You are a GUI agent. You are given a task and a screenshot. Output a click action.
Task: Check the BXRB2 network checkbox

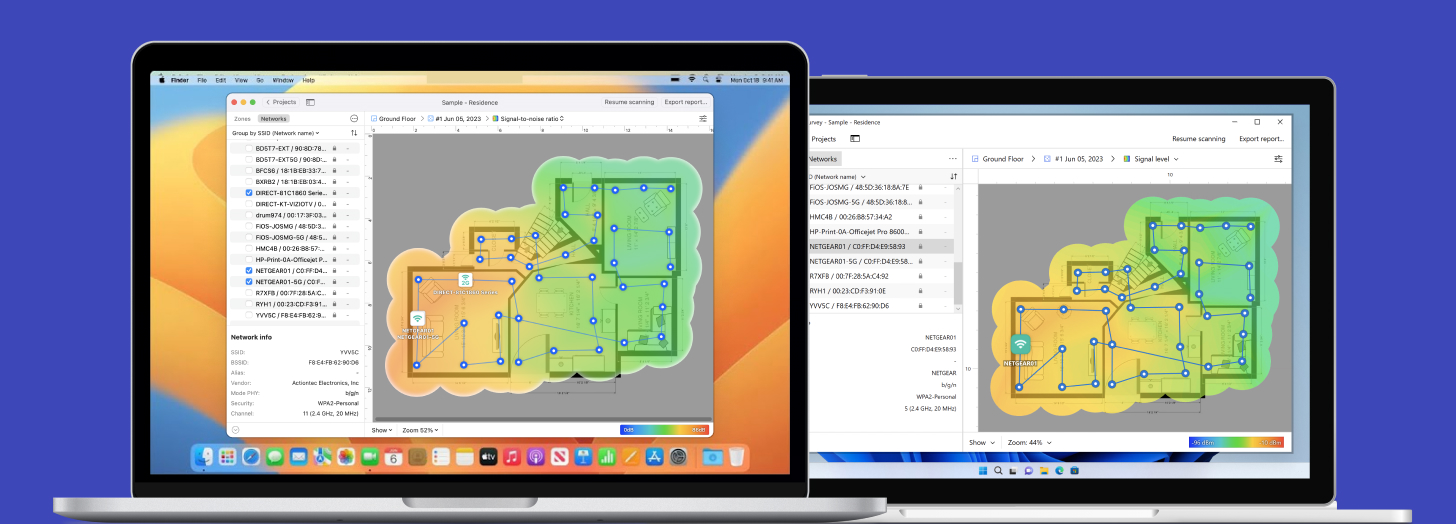coord(249,182)
